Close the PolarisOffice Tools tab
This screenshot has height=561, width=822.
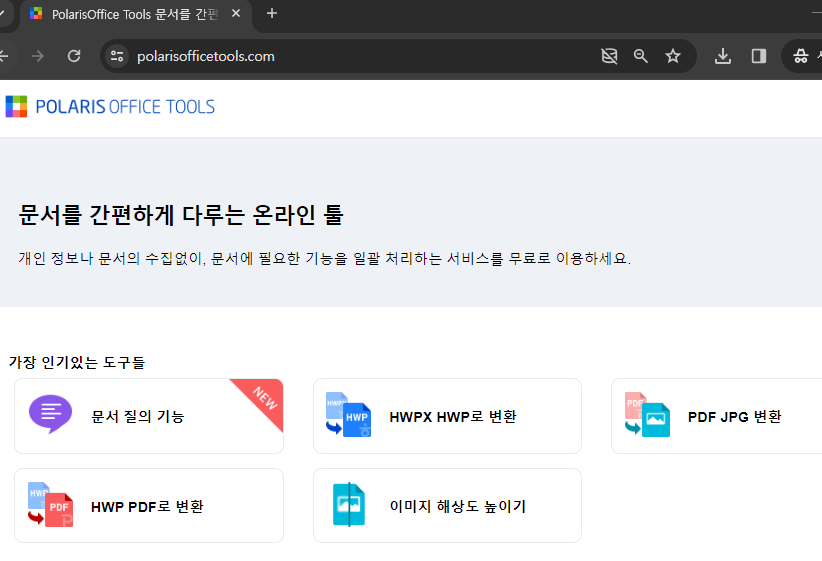point(236,14)
